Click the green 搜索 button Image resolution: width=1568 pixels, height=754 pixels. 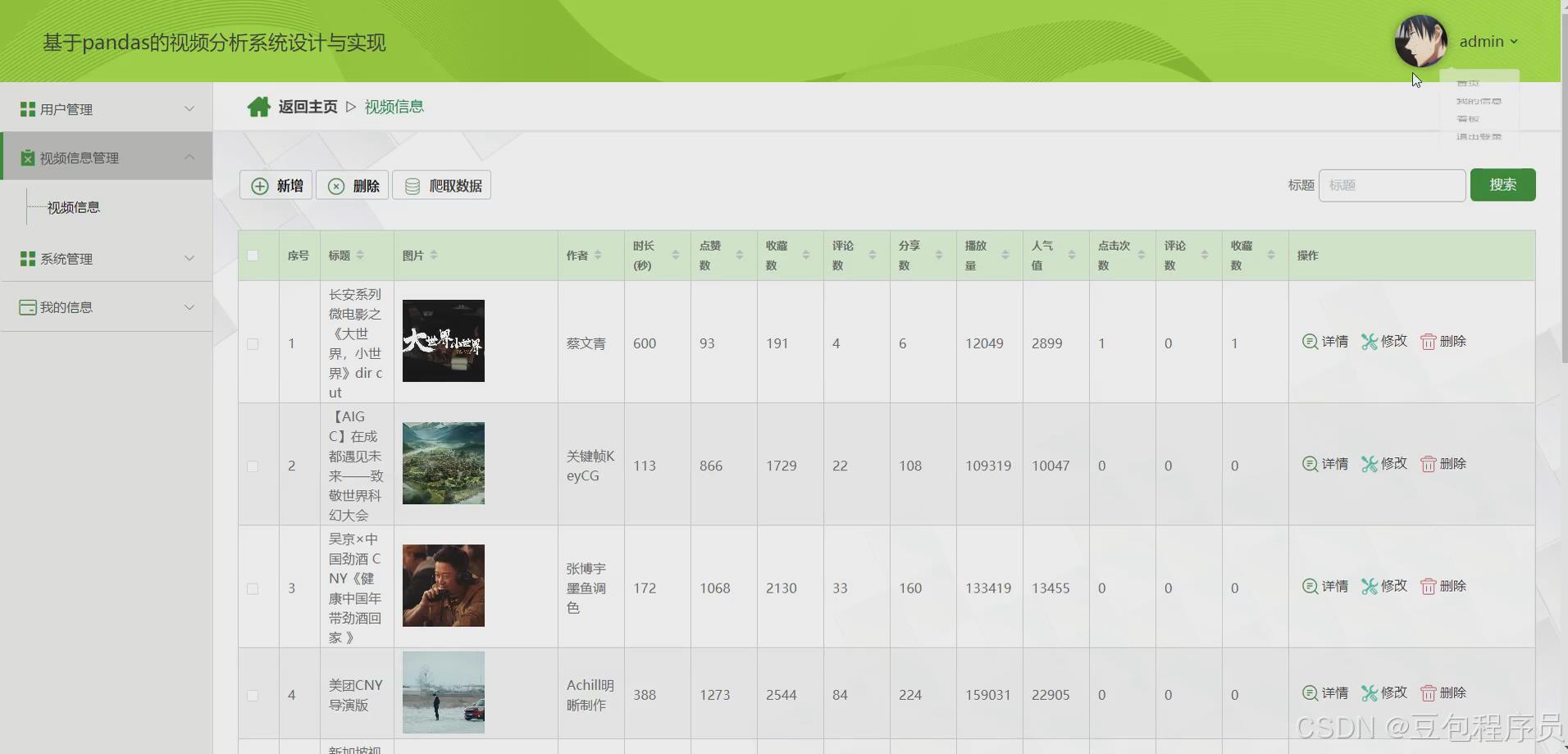pos(1502,185)
